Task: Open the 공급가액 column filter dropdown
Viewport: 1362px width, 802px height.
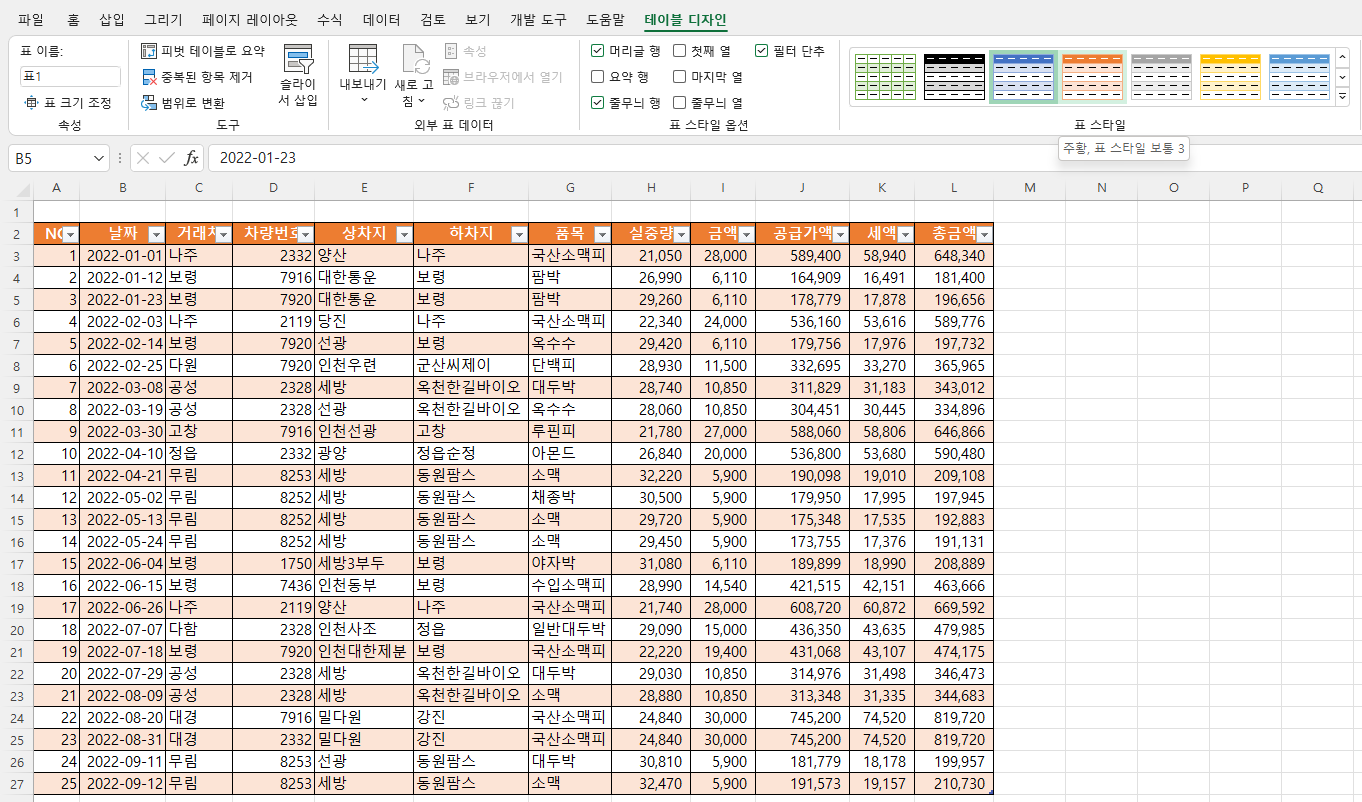Action: coord(839,234)
